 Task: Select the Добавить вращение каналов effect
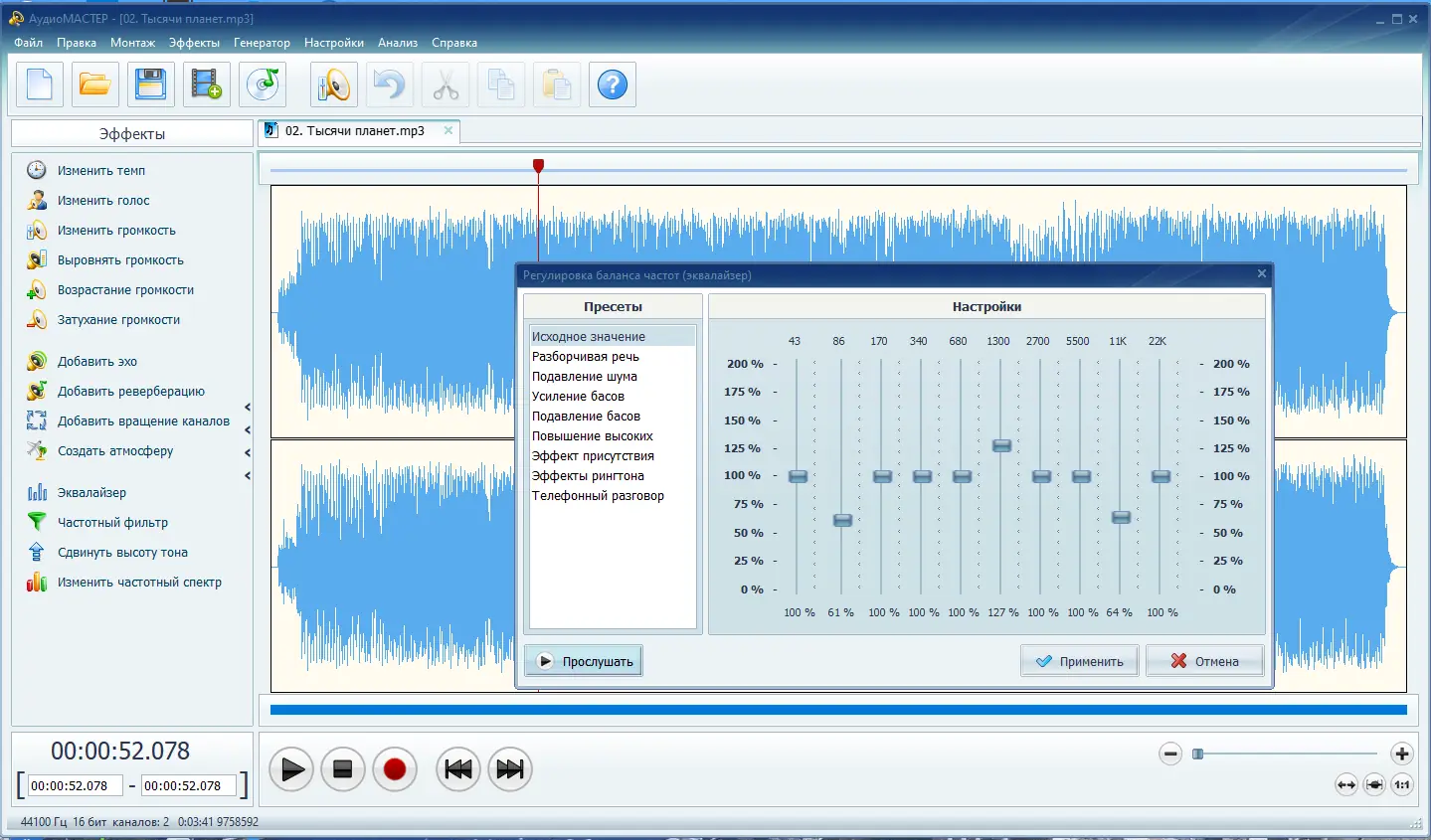click(x=143, y=421)
